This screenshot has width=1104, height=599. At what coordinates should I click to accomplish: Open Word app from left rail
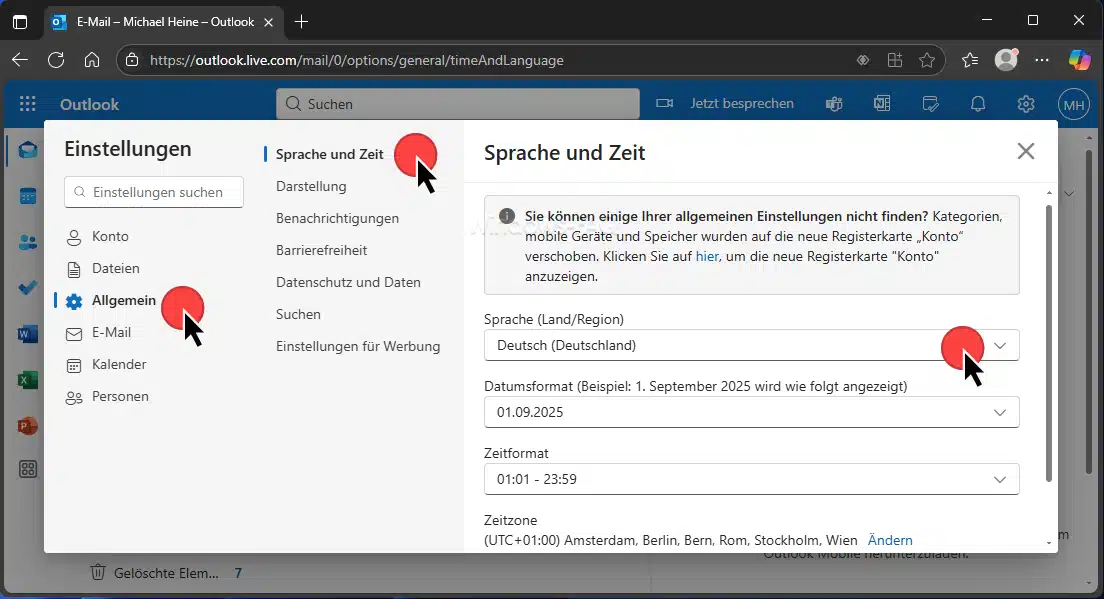pos(28,334)
